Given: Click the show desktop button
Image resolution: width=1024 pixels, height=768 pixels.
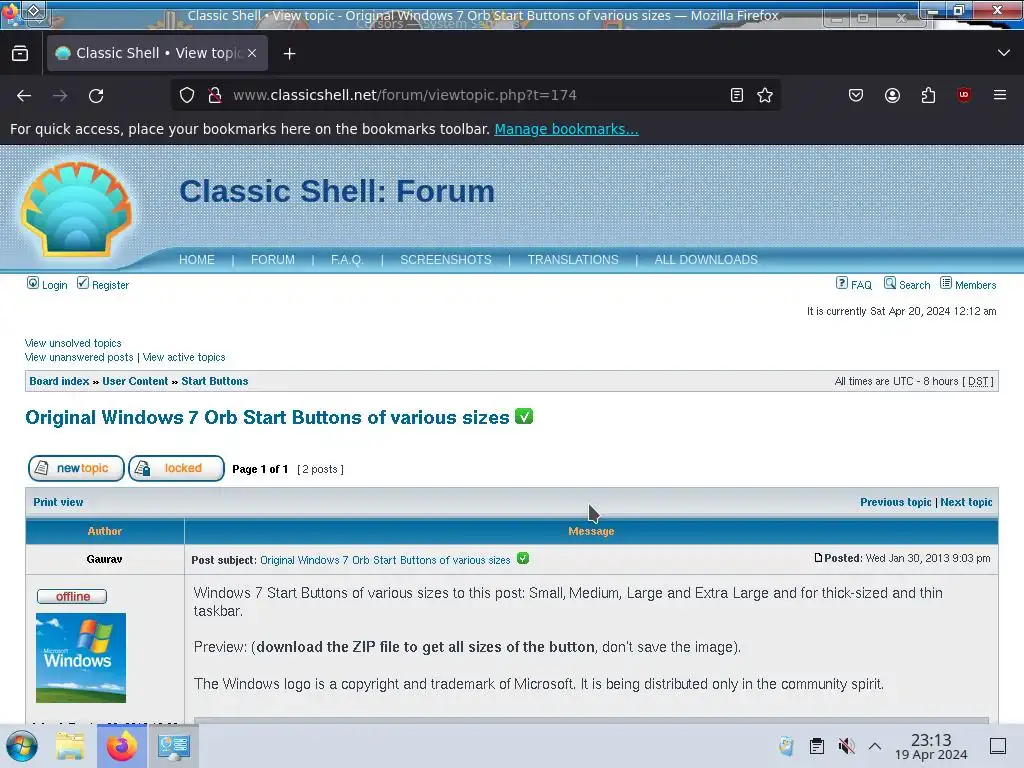Looking at the screenshot, I should [x=998, y=746].
